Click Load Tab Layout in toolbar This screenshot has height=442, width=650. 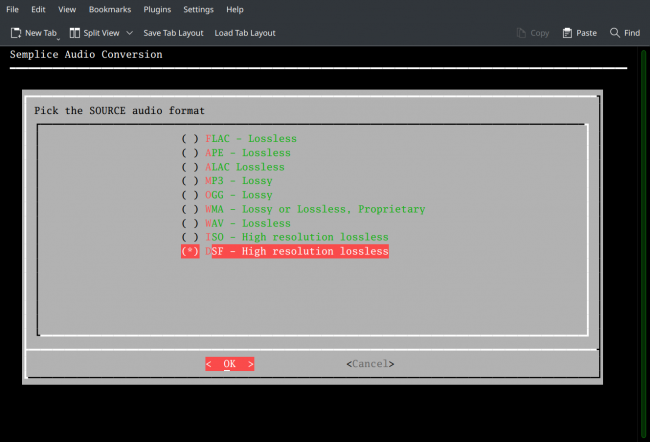click(x=245, y=33)
